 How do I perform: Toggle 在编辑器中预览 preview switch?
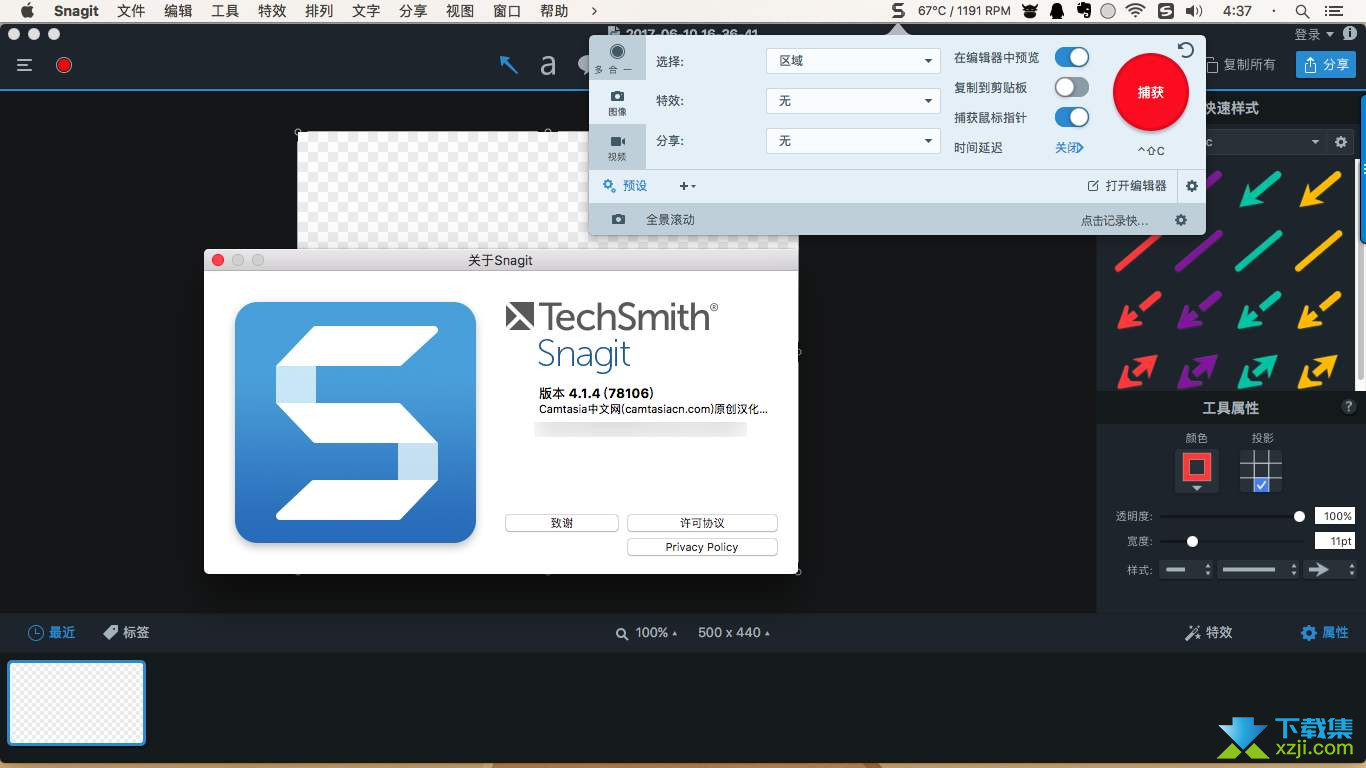pyautogui.click(x=1071, y=58)
